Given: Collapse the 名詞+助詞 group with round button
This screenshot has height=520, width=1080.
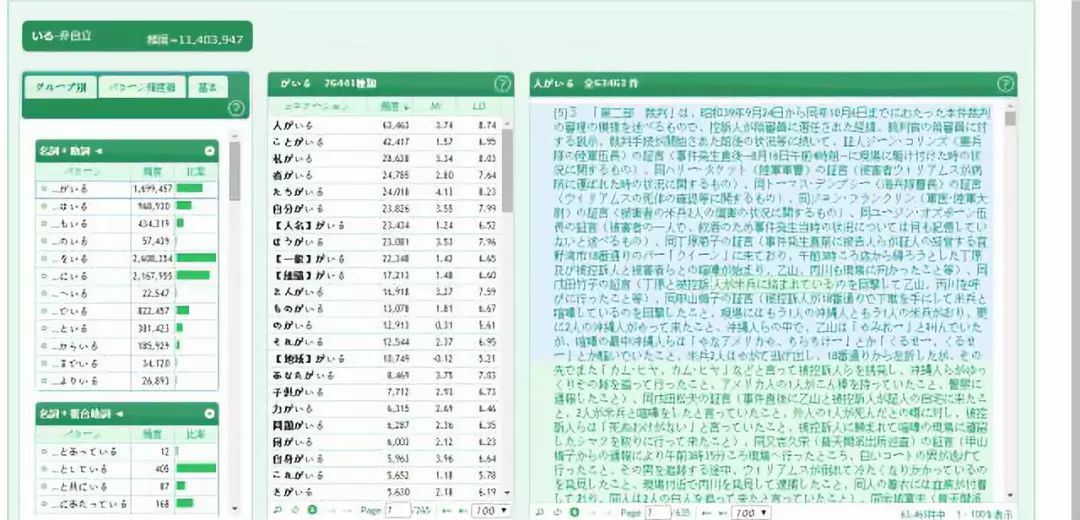Looking at the screenshot, I should 209,151.
